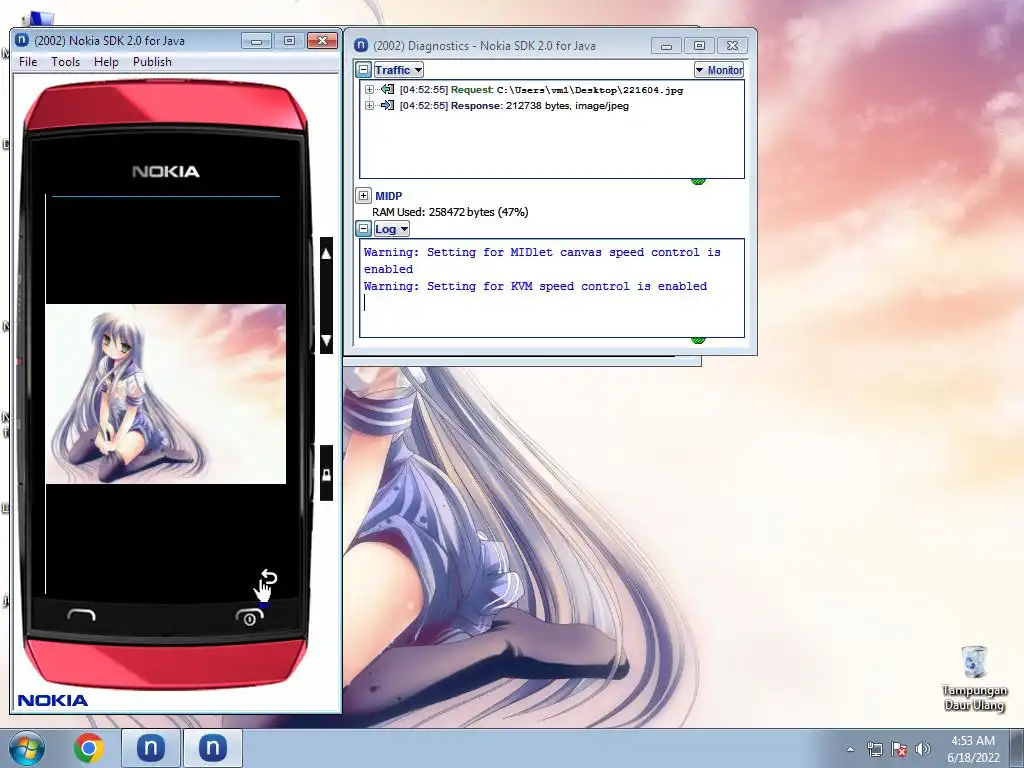This screenshot has height=768, width=1024.
Task: Click the Diagnostics window title bar icon
Action: (360, 45)
